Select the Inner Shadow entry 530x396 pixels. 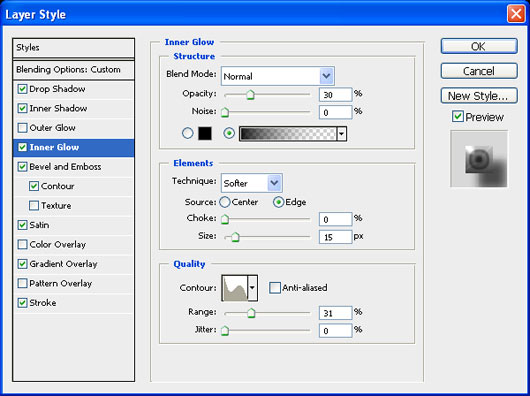coord(58,108)
